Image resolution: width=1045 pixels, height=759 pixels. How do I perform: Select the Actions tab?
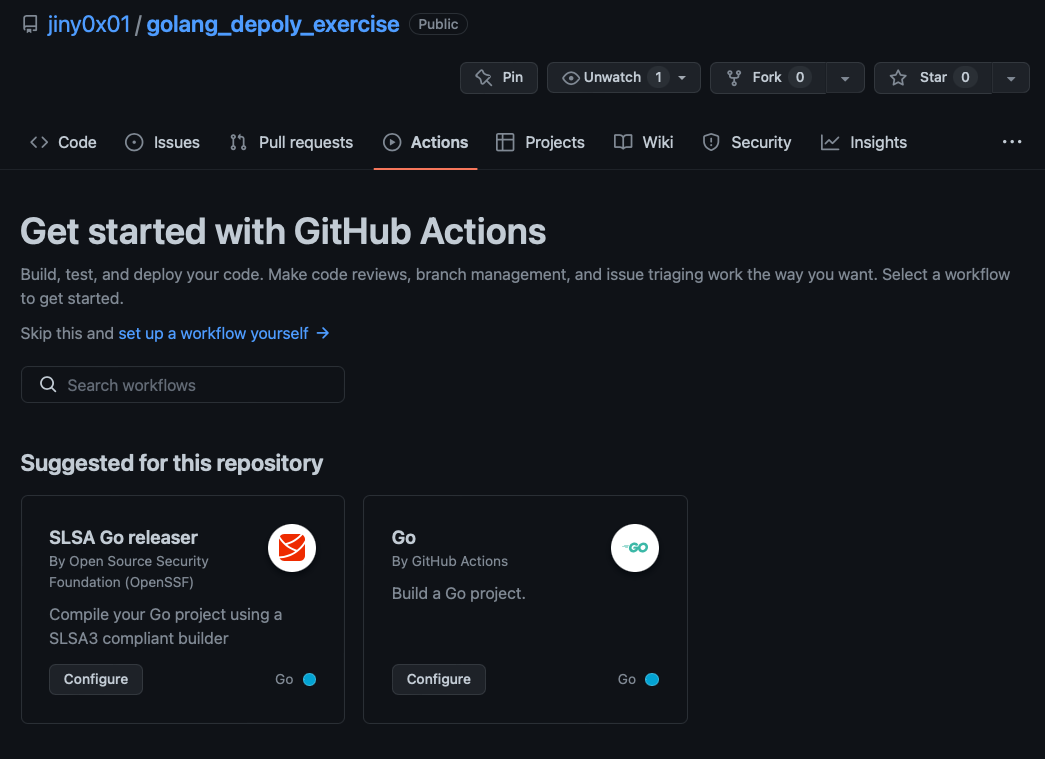pos(425,142)
